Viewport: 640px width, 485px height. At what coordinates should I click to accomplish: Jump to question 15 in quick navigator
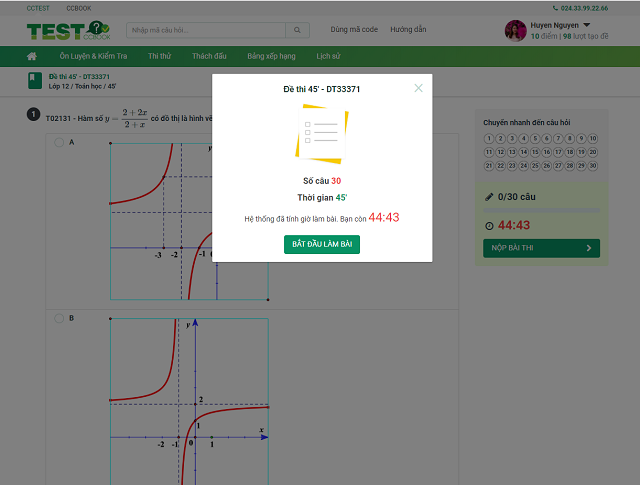(535, 152)
